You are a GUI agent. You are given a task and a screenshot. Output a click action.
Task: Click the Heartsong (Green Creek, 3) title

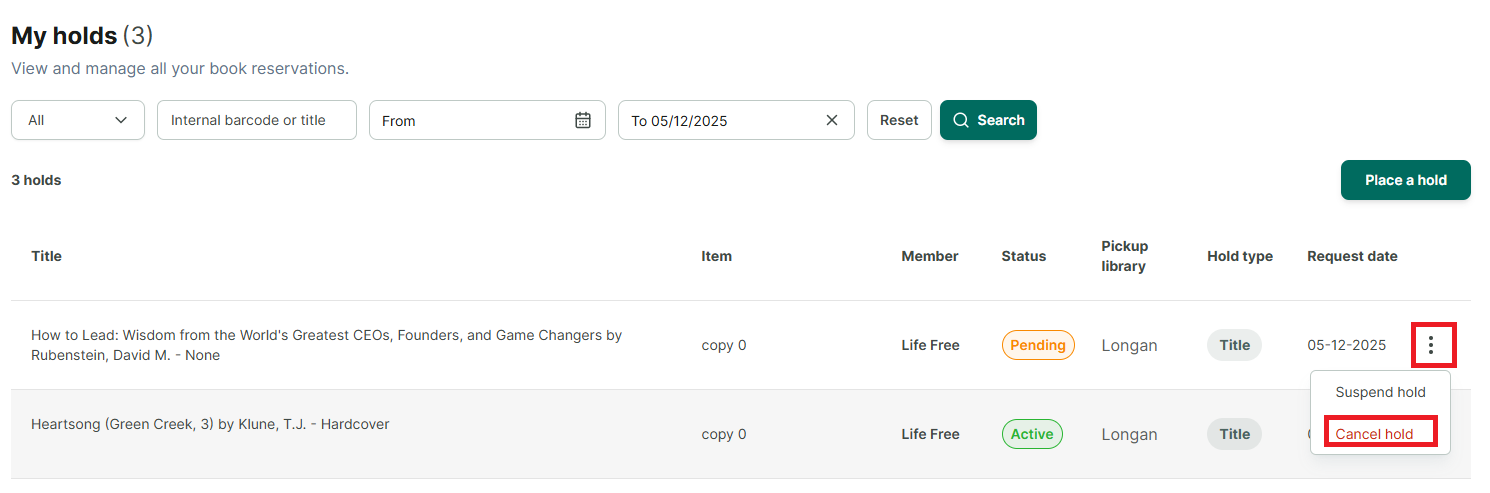pyautogui.click(x=210, y=424)
